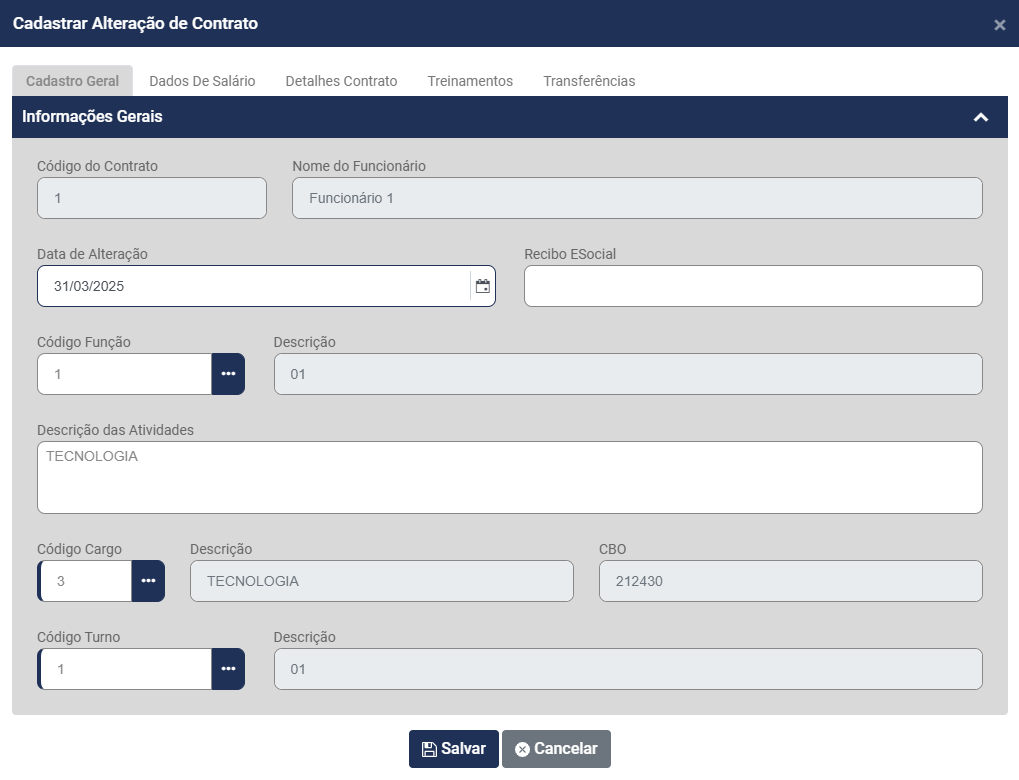The image size is (1019, 780).
Task: Click the Nome do Funcionário field
Action: coord(637,198)
